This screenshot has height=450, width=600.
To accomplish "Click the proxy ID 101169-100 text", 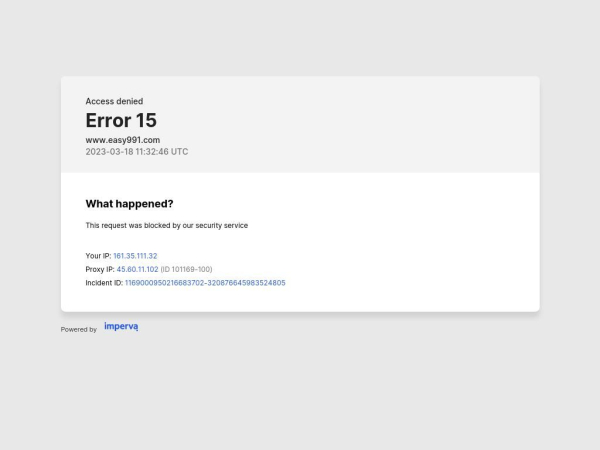I will click(x=186, y=269).
